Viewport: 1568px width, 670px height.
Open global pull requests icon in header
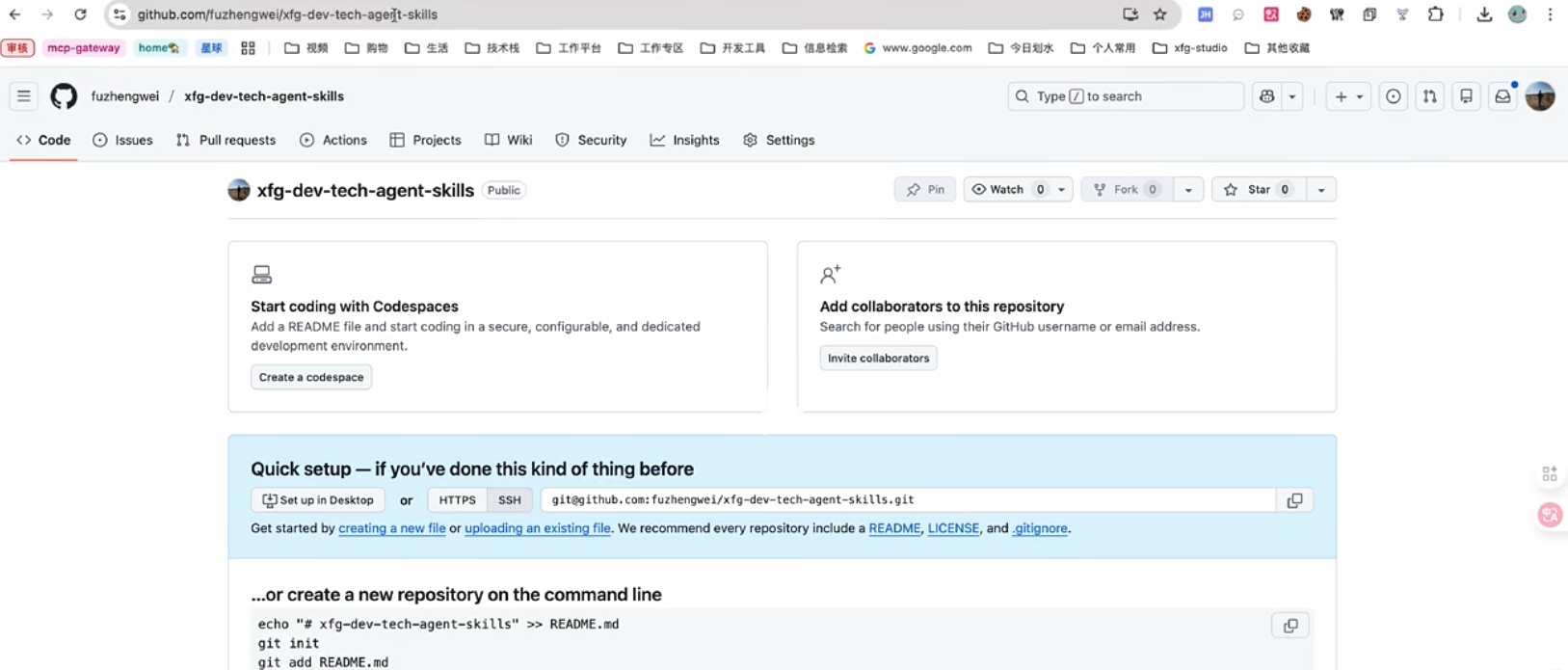click(x=1430, y=96)
